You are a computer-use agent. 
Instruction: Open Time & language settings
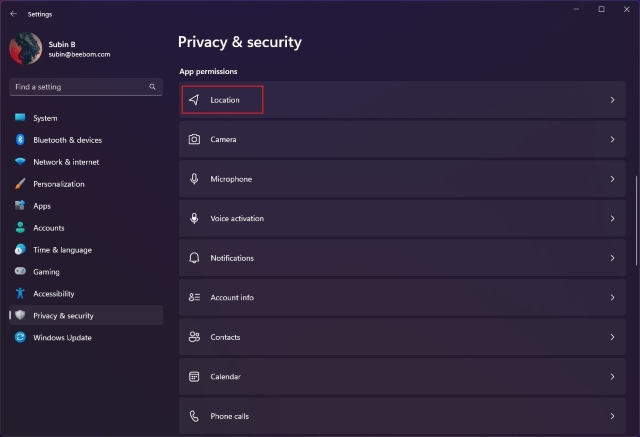(86, 250)
